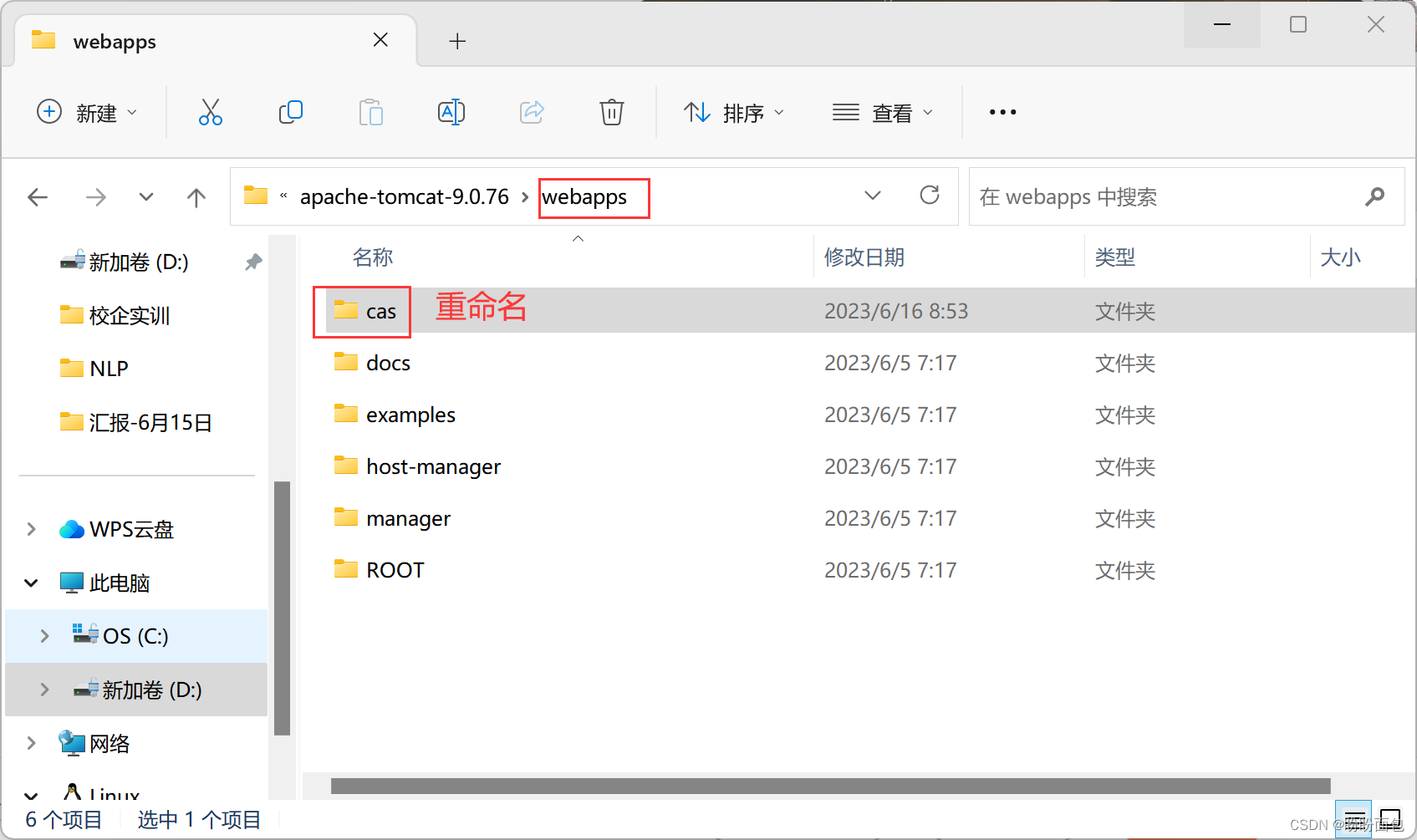Click the navigation pane vertical scrollbar
This screenshot has width=1417, height=840.
tap(282, 608)
